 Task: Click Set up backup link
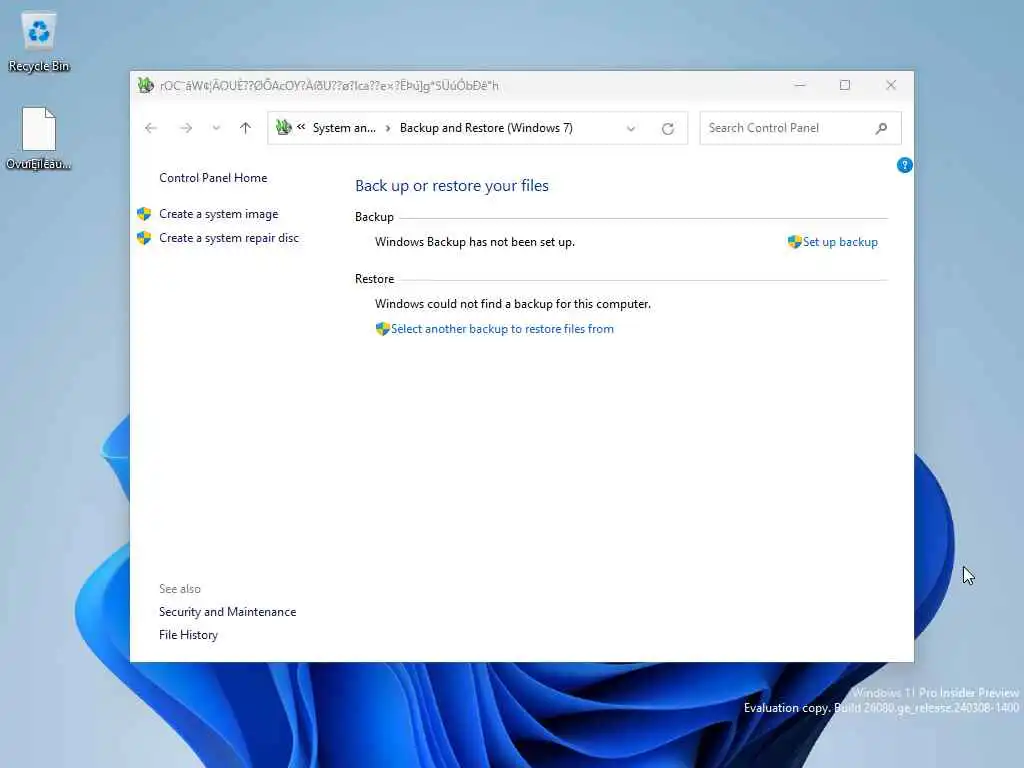[840, 242]
